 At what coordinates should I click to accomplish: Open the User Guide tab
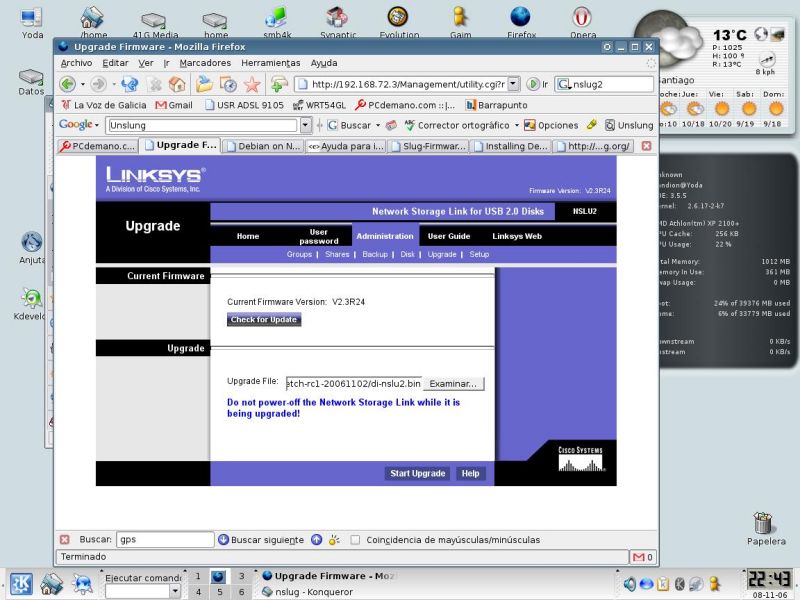click(x=449, y=236)
